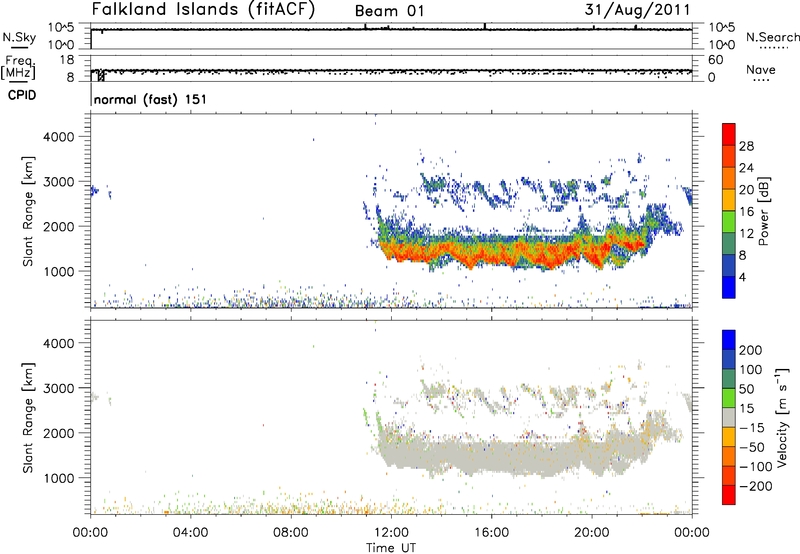The width and height of the screenshot is (800, 554).
Task: Click the power panel 'Slant Range [km]' axis label
Action: click(x=28, y=211)
